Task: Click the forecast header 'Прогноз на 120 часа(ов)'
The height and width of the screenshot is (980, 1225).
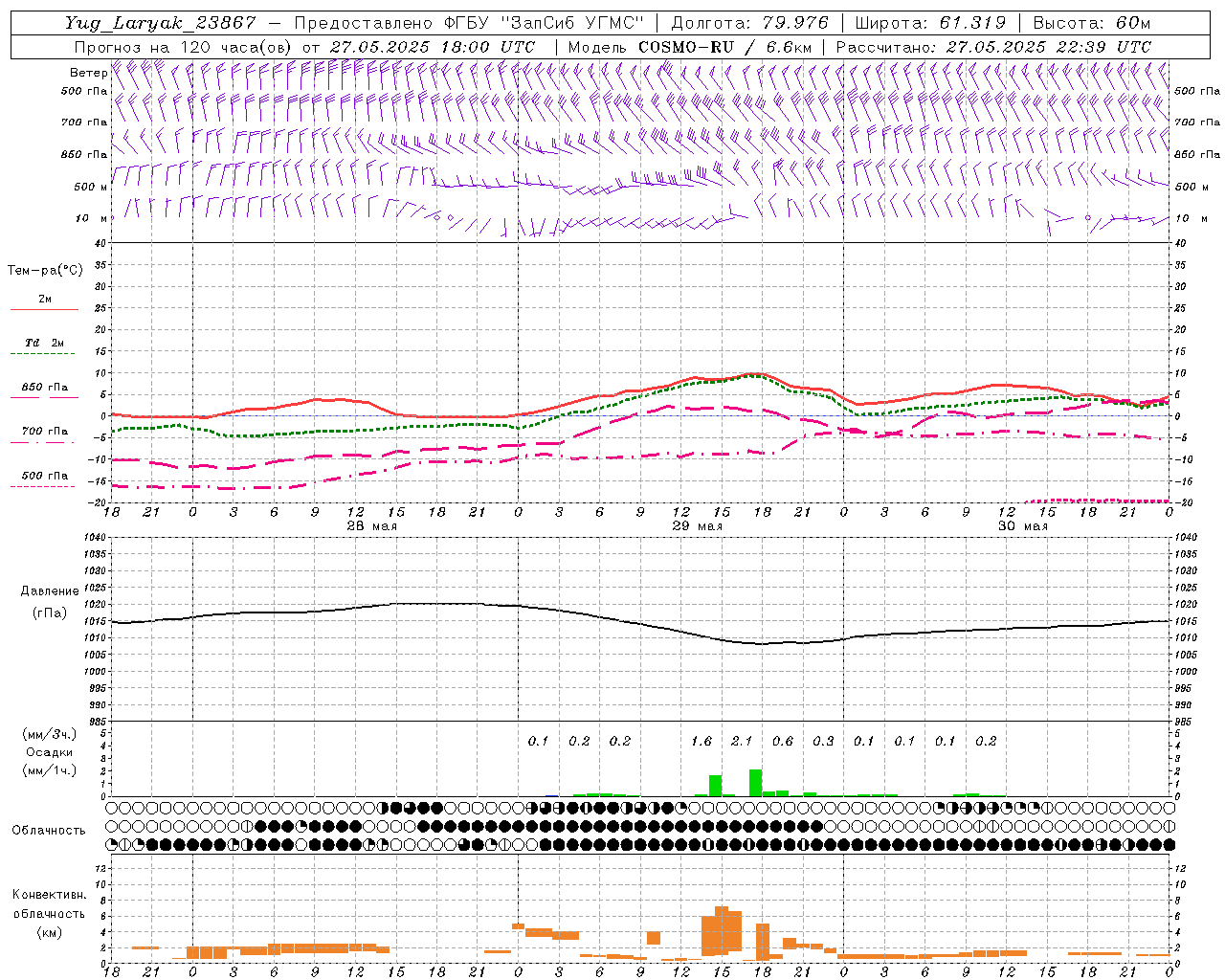Action: [x=184, y=47]
